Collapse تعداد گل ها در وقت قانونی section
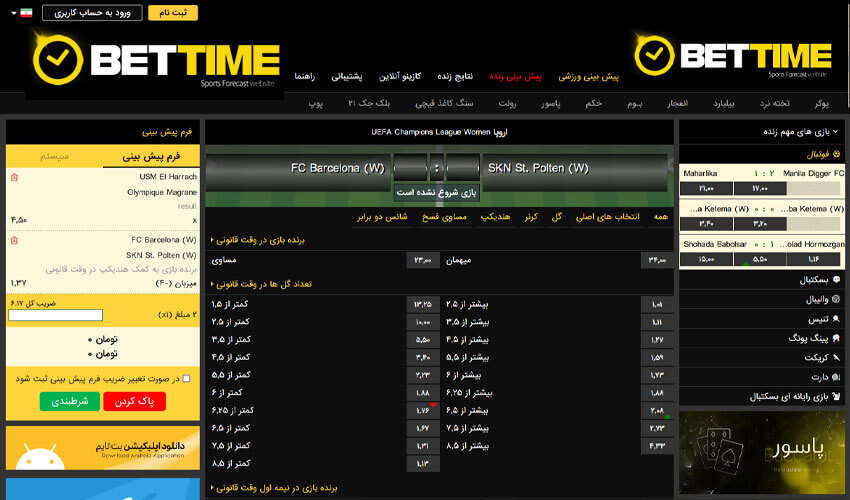 click(x=212, y=284)
